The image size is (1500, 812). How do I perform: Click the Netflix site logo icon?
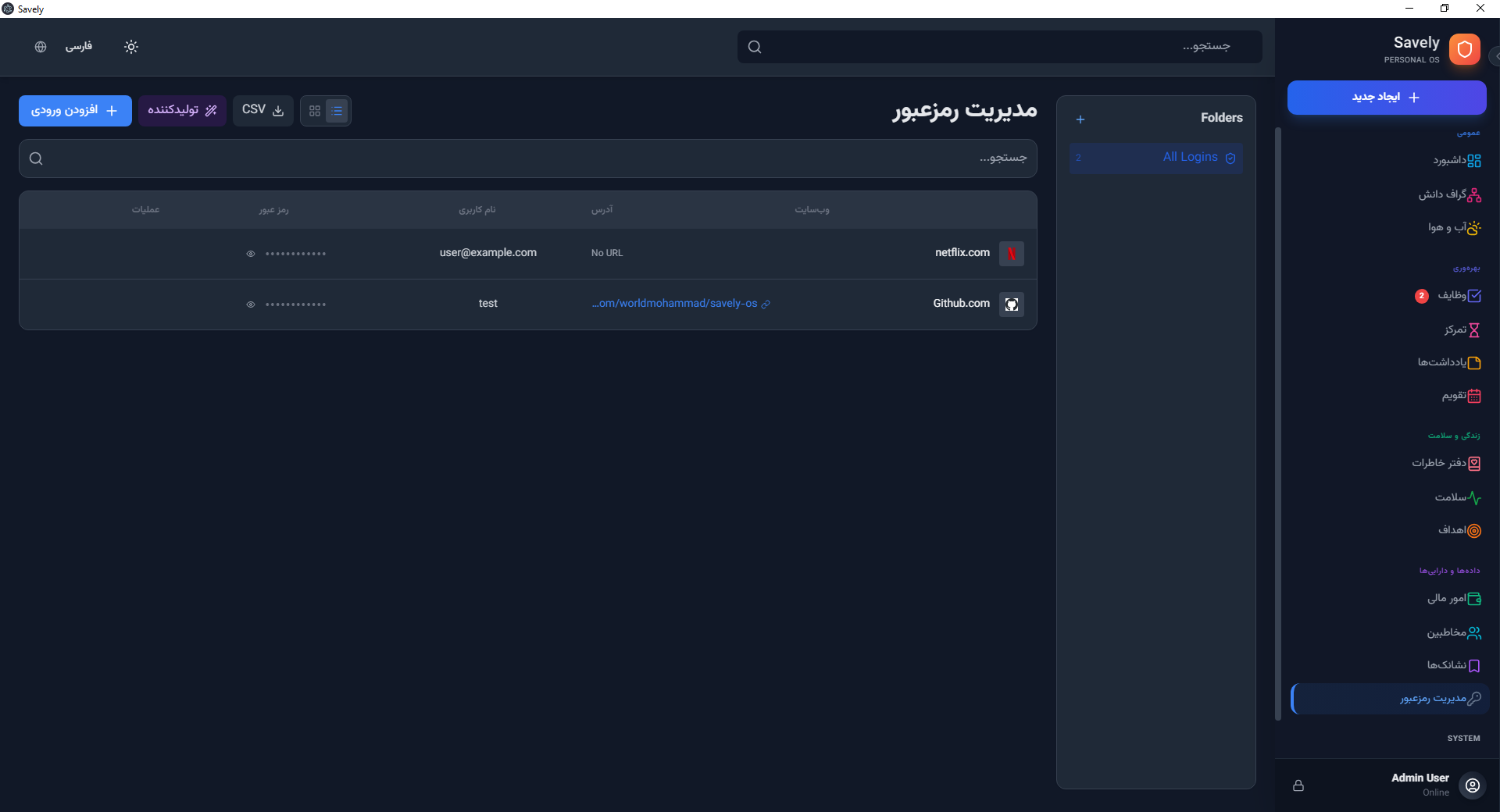[x=1012, y=254]
